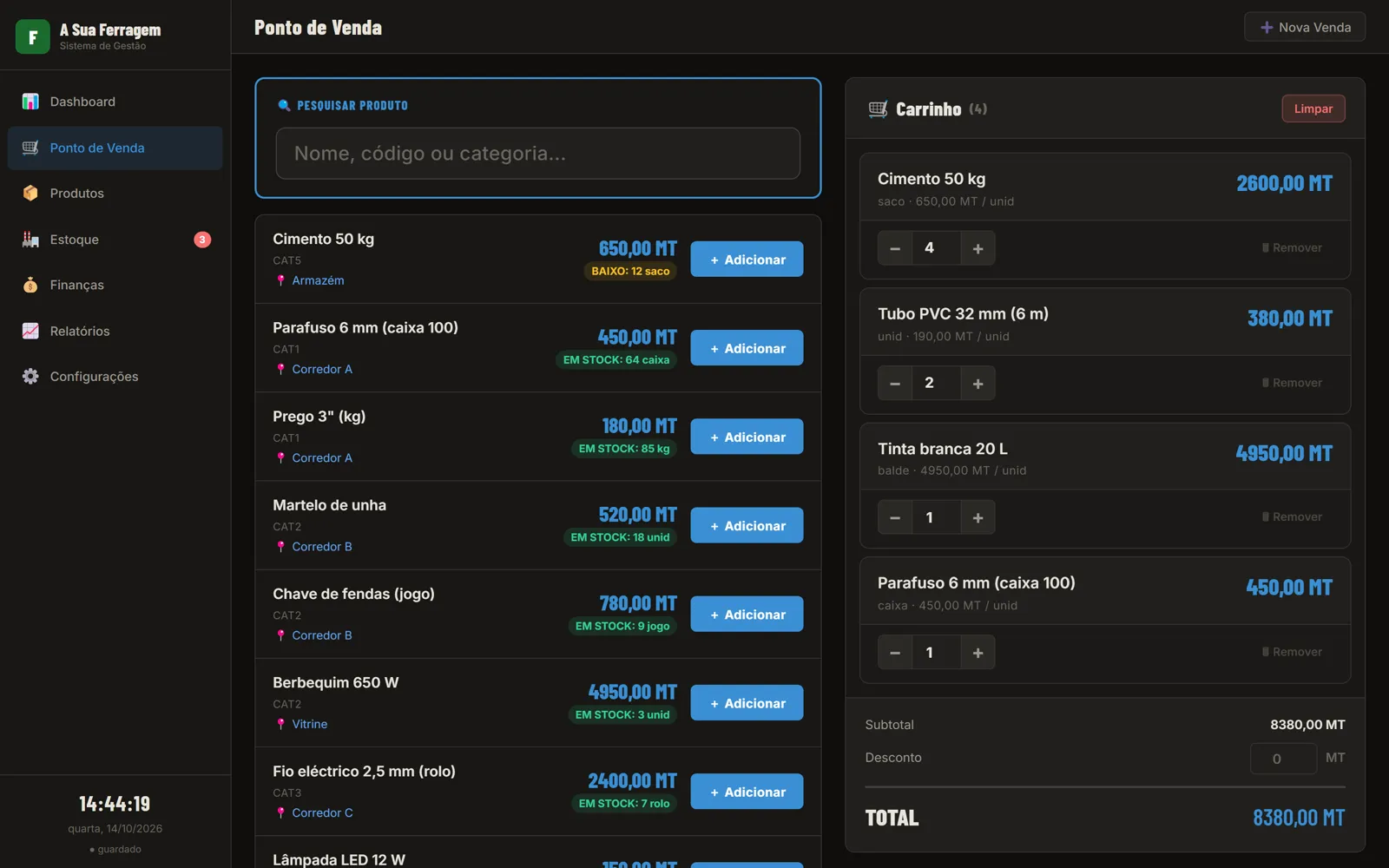Open Relatórios from sidebar

[x=115, y=331]
